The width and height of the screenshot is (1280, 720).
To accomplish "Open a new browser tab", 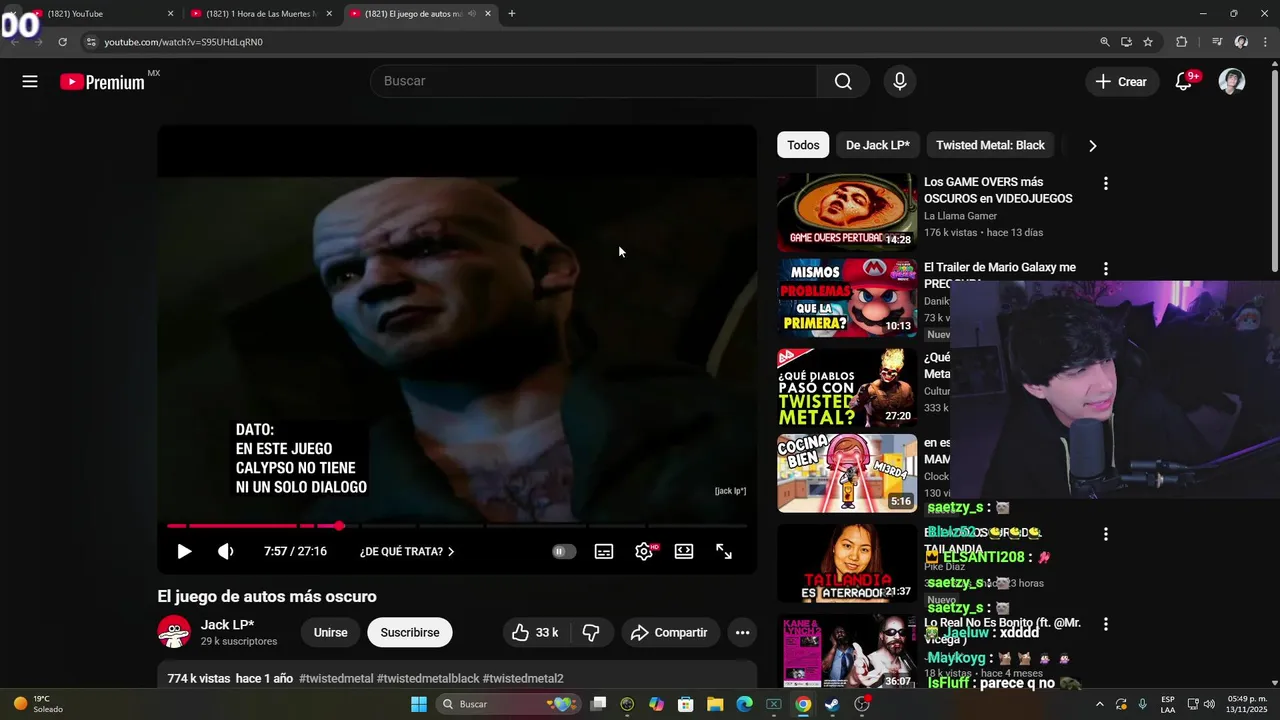I will point(512,14).
